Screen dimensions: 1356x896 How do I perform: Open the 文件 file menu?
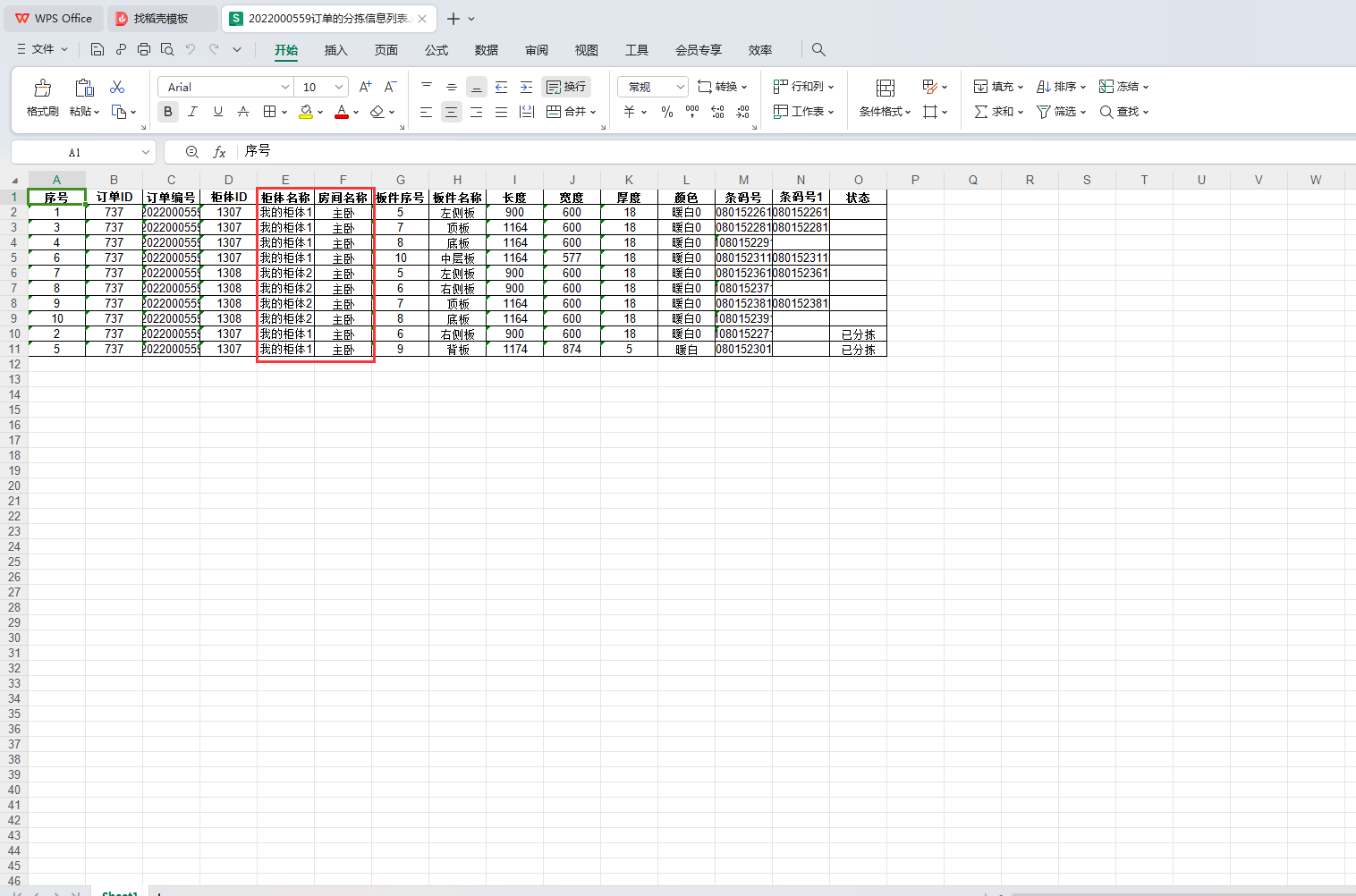42,49
